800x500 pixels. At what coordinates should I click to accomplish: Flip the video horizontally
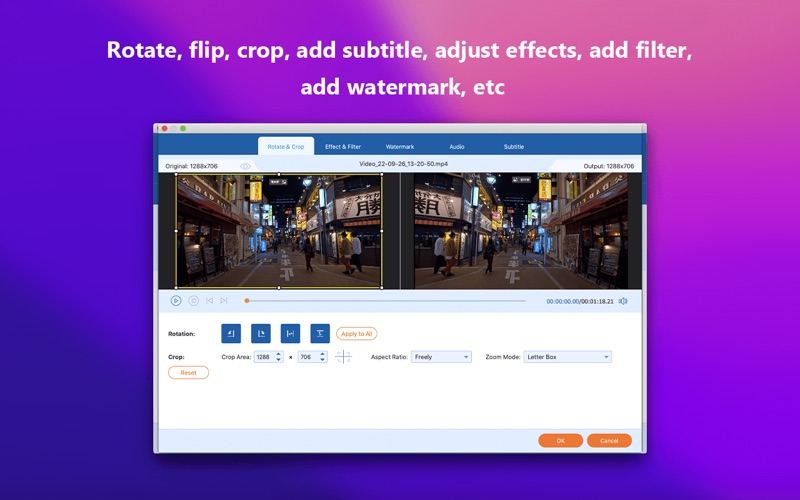pyautogui.click(x=290, y=334)
